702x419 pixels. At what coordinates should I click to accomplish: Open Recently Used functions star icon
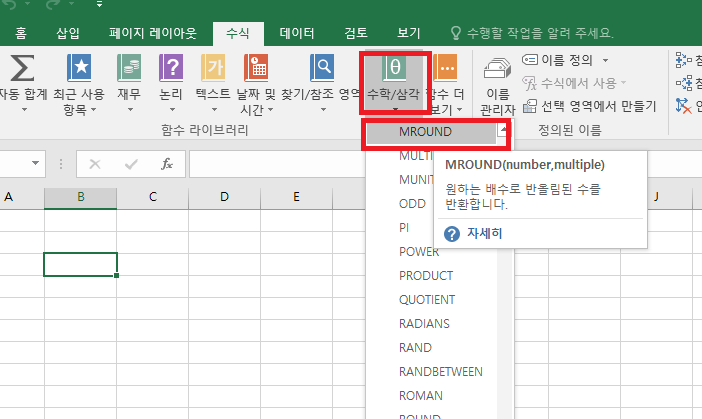click(x=79, y=68)
